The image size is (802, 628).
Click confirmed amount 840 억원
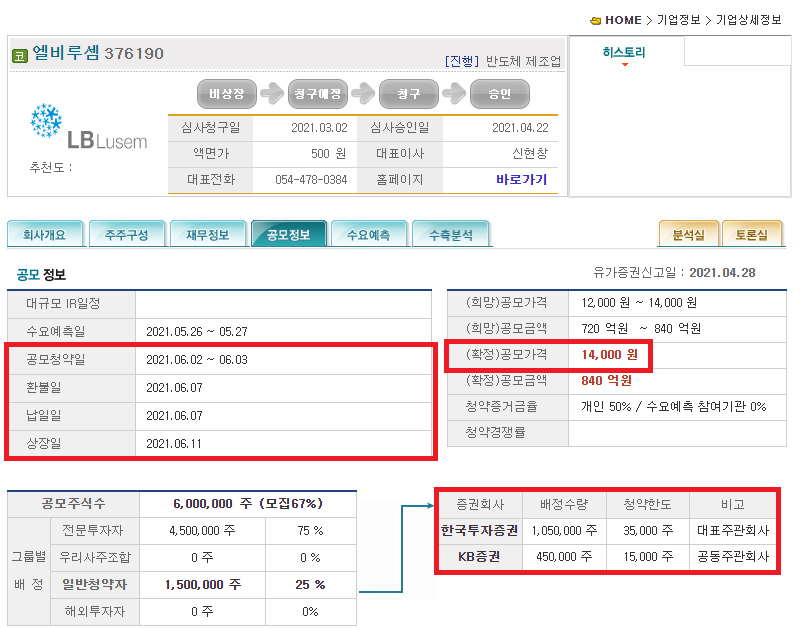point(607,380)
